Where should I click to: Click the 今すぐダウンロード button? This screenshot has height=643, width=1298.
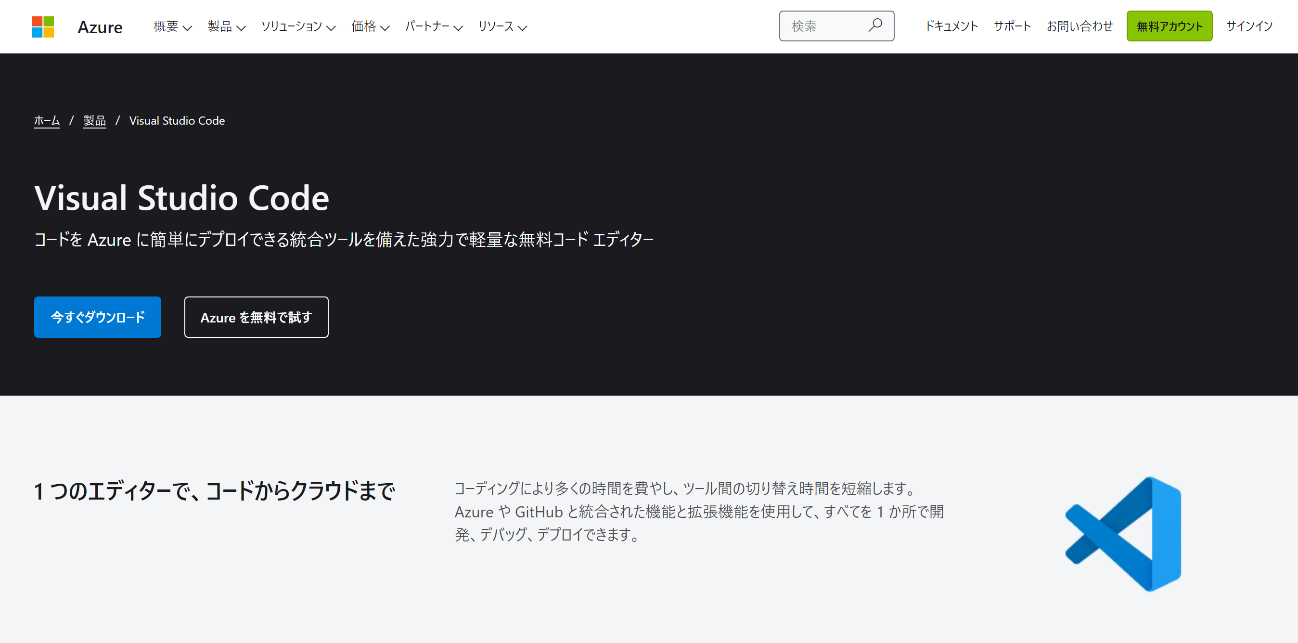tap(97, 317)
